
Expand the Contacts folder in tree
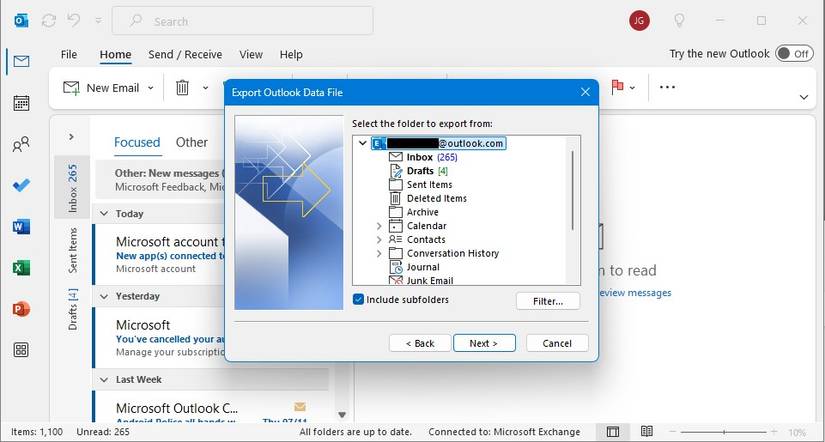pos(379,240)
